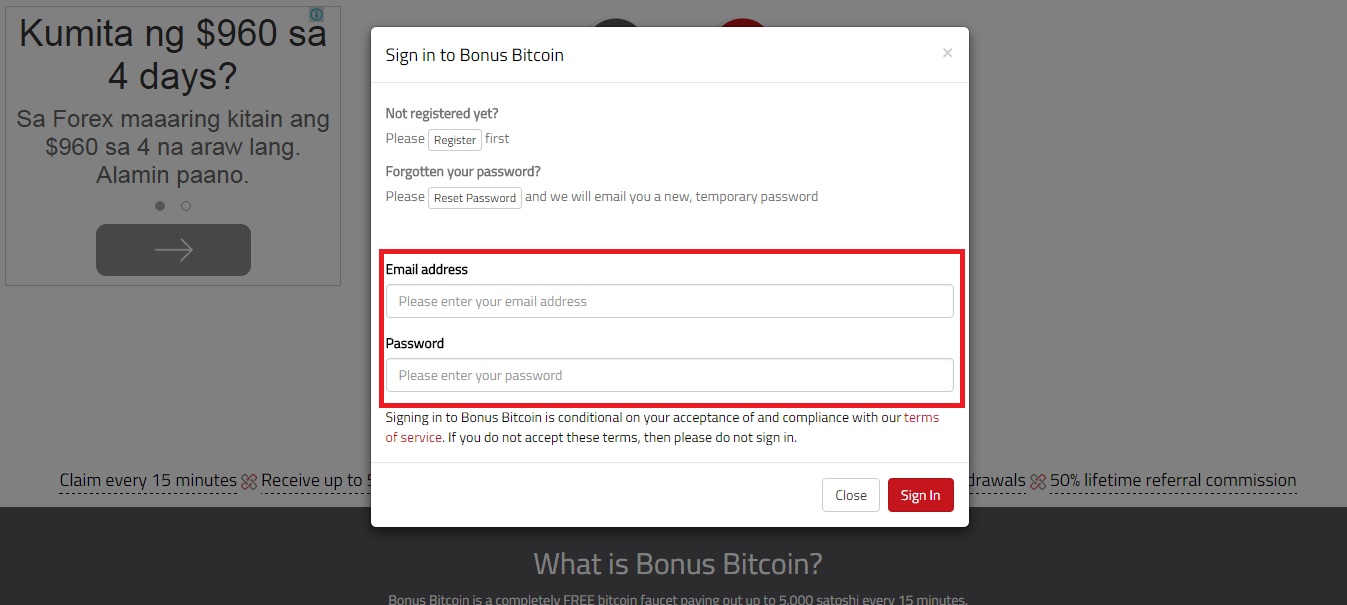1347x605 pixels.
Task: Open the terms of service link
Action: click(662, 428)
